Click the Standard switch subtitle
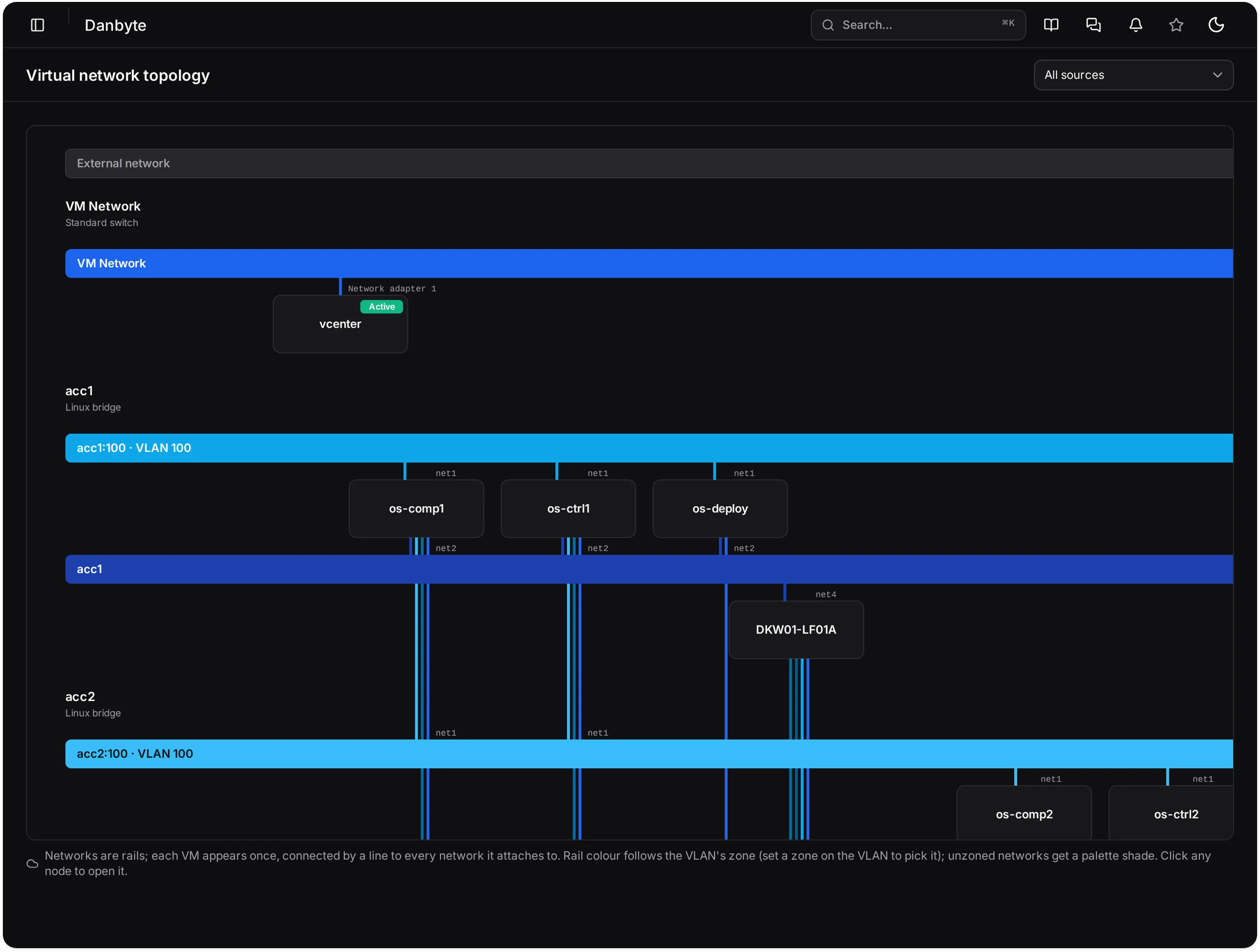This screenshot has width=1260, height=952. pyautogui.click(x=101, y=223)
